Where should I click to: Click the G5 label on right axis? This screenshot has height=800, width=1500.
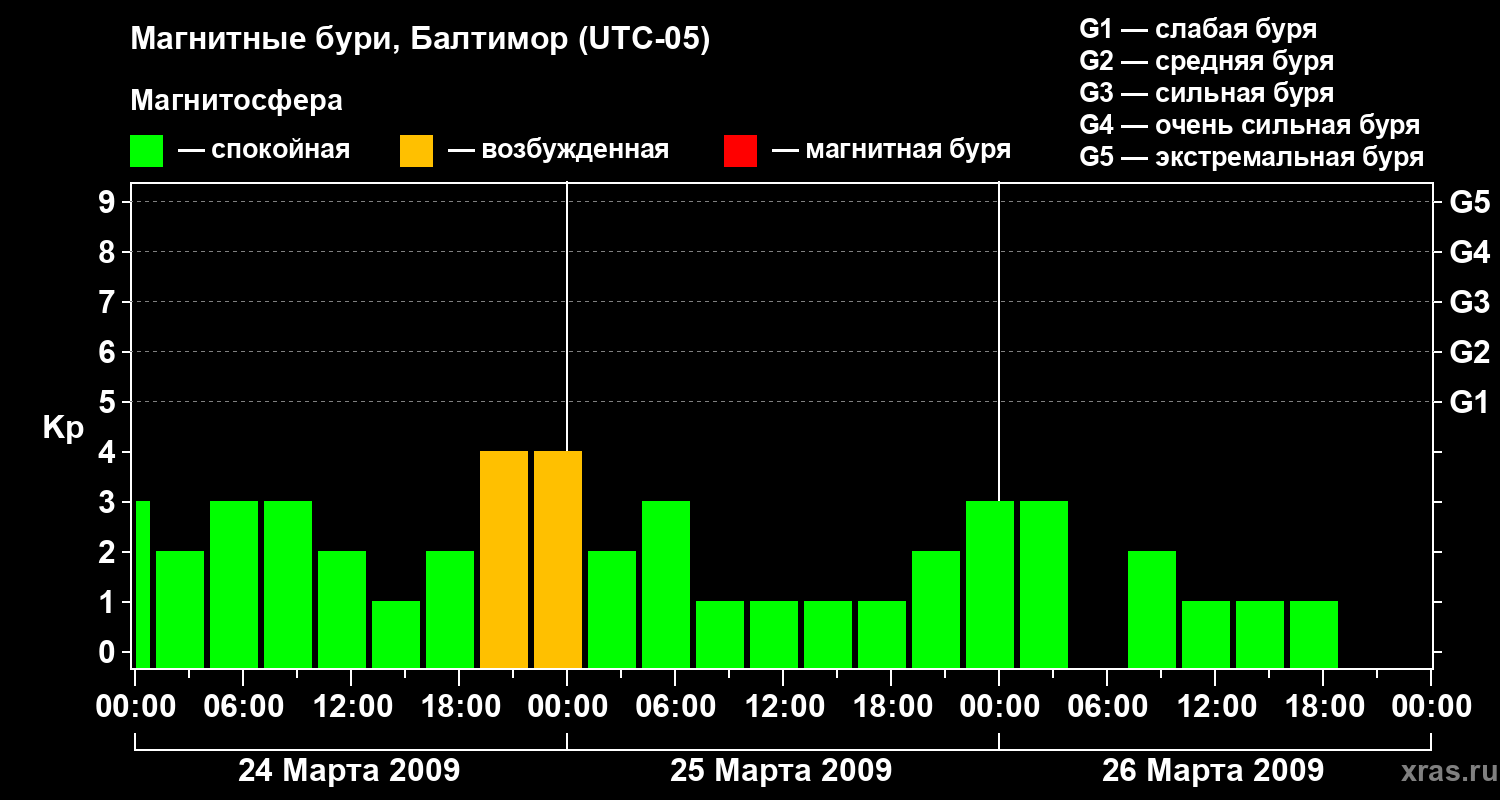[x=1469, y=202]
